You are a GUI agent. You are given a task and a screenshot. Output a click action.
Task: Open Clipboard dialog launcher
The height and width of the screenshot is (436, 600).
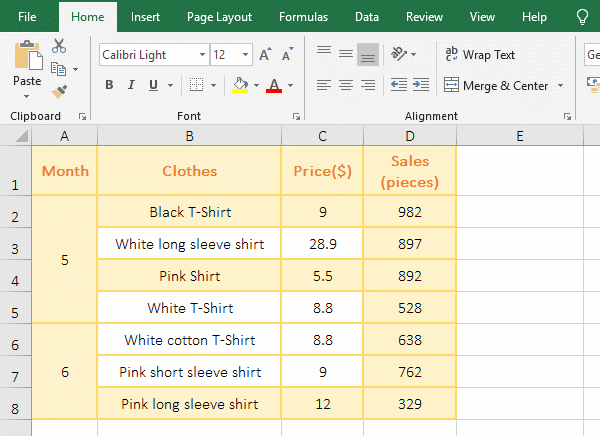pyautogui.click(x=82, y=116)
